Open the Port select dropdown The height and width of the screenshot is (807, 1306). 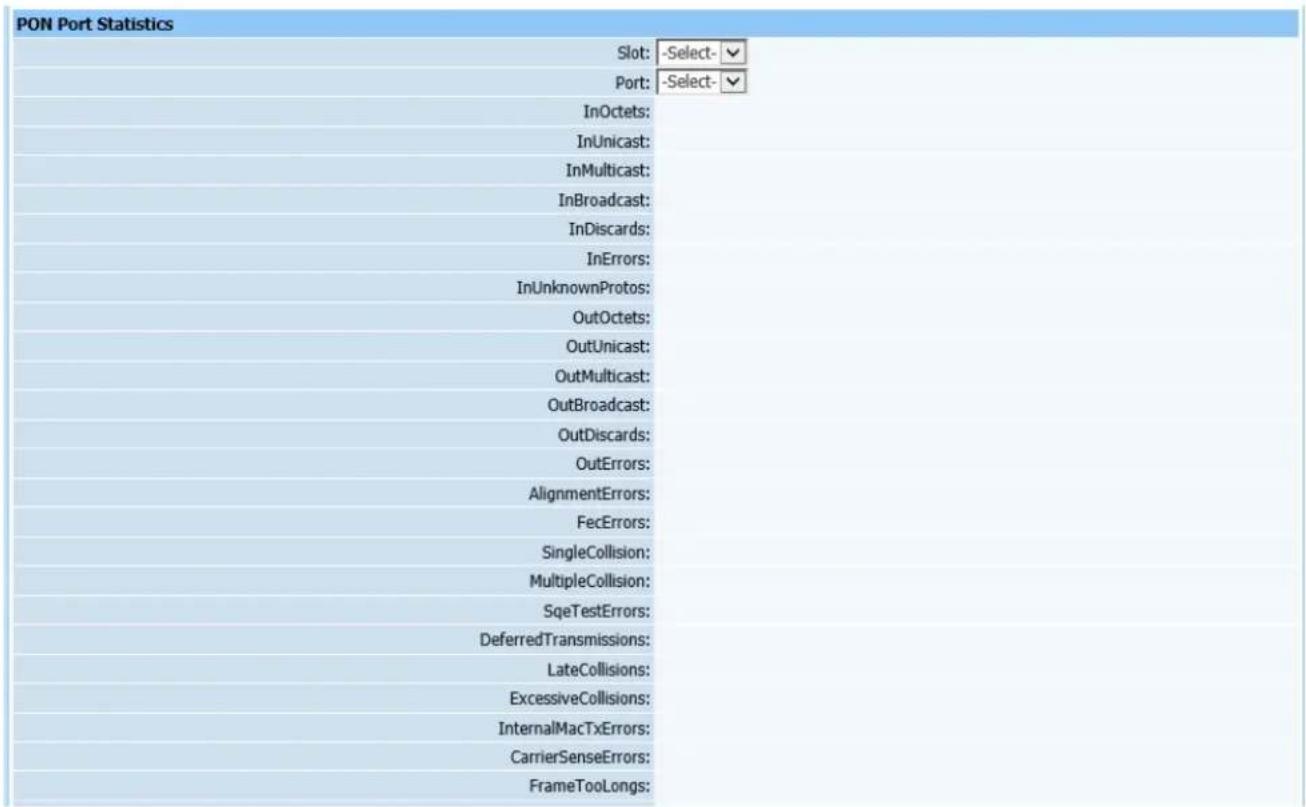tap(702, 82)
